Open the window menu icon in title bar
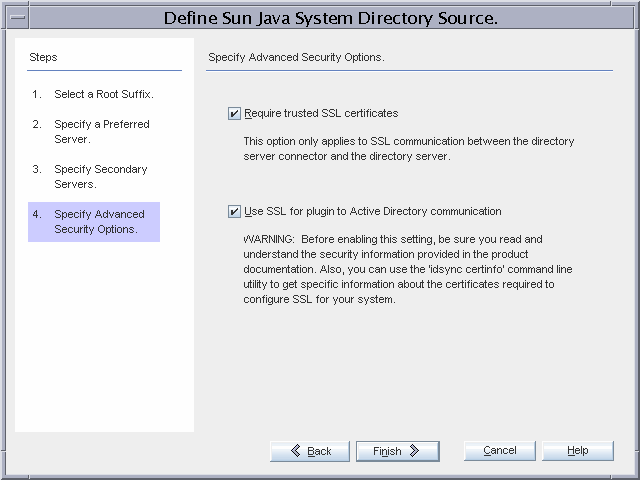640x480 pixels. click(x=18, y=18)
